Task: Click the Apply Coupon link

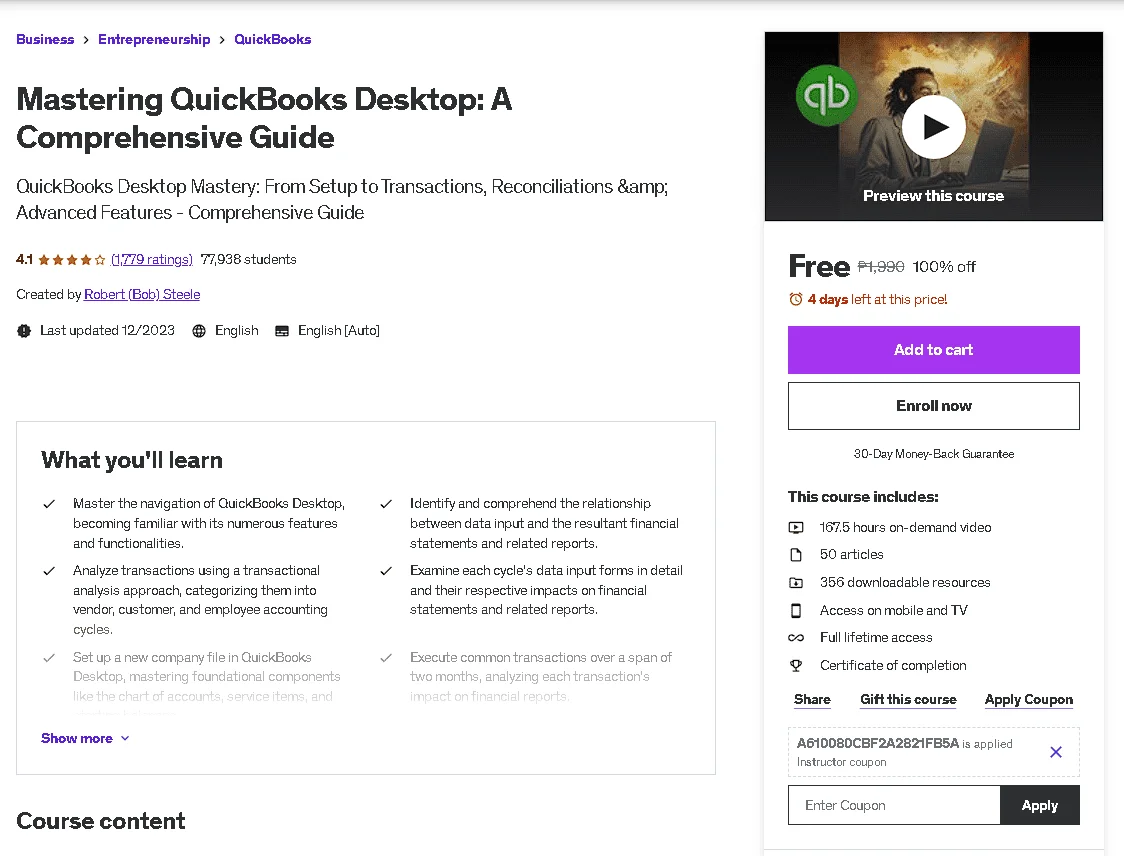Action: (1029, 700)
